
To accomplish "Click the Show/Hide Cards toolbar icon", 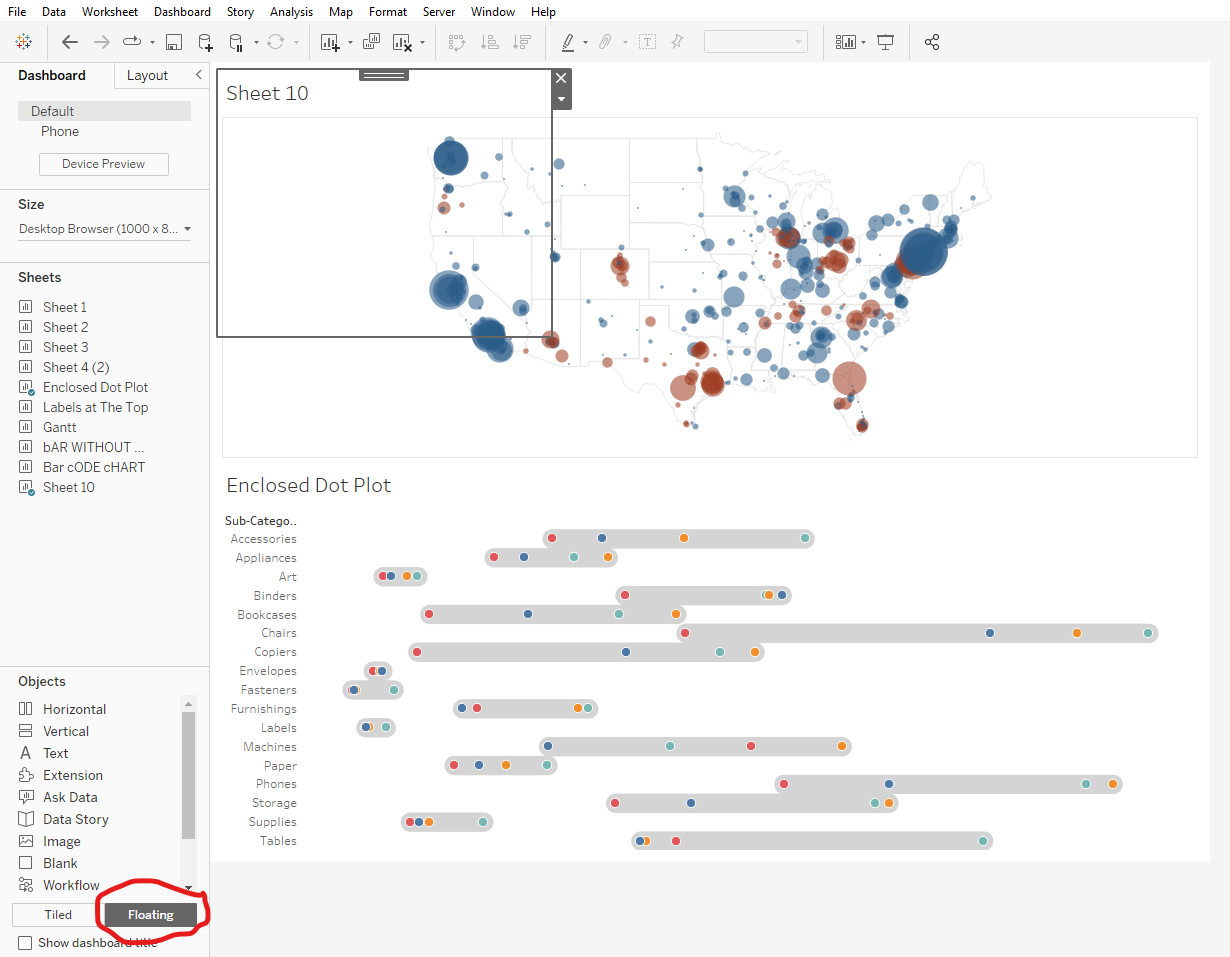I will point(846,42).
